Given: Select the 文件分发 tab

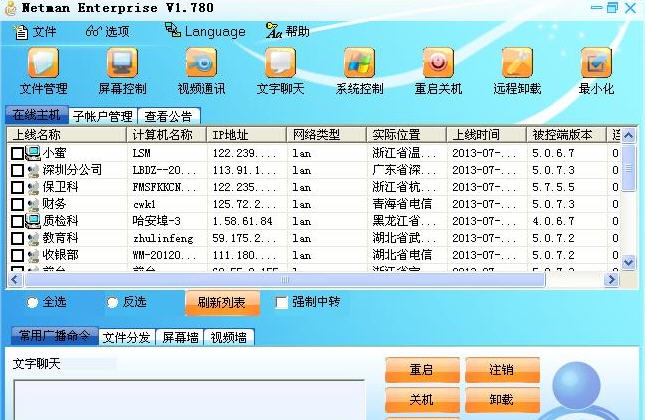Looking at the screenshot, I should pyautogui.click(x=126, y=337).
